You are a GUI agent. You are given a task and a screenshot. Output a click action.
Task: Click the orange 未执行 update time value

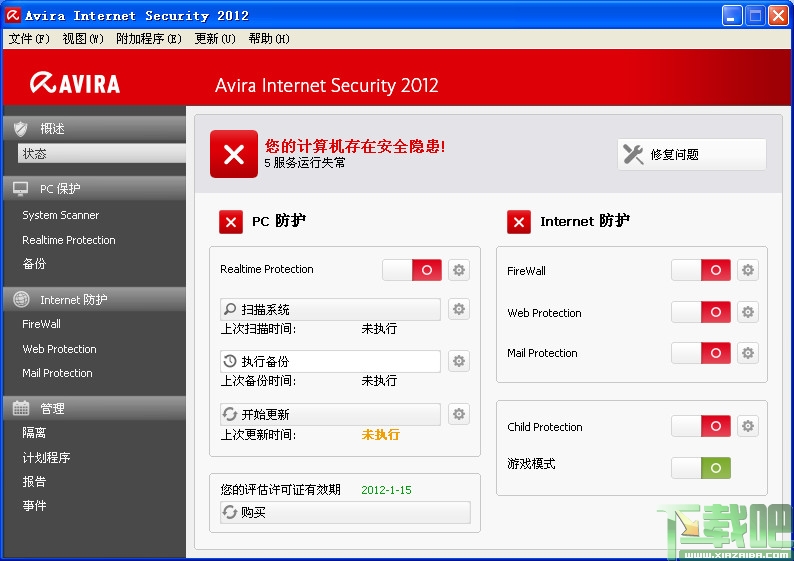pyautogui.click(x=380, y=434)
